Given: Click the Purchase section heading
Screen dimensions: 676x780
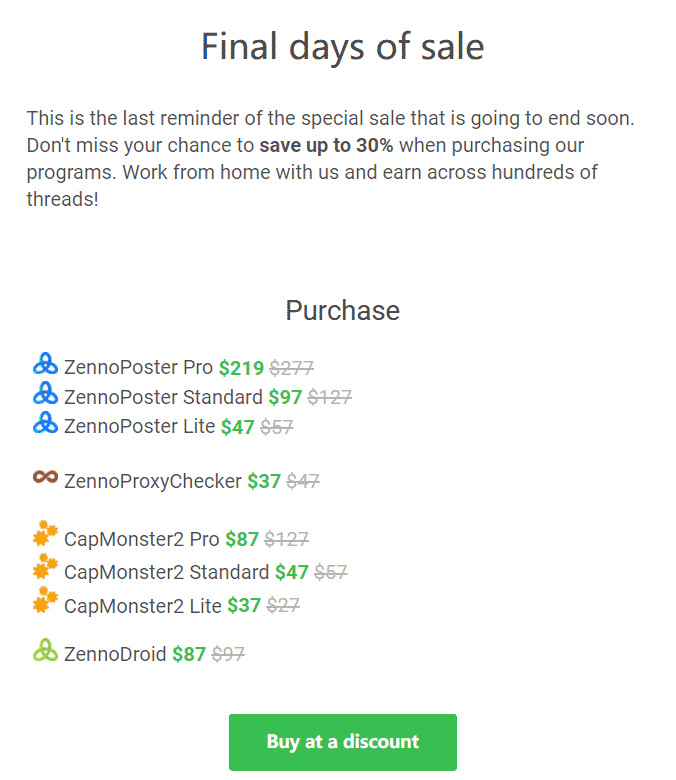Looking at the screenshot, I should [343, 311].
